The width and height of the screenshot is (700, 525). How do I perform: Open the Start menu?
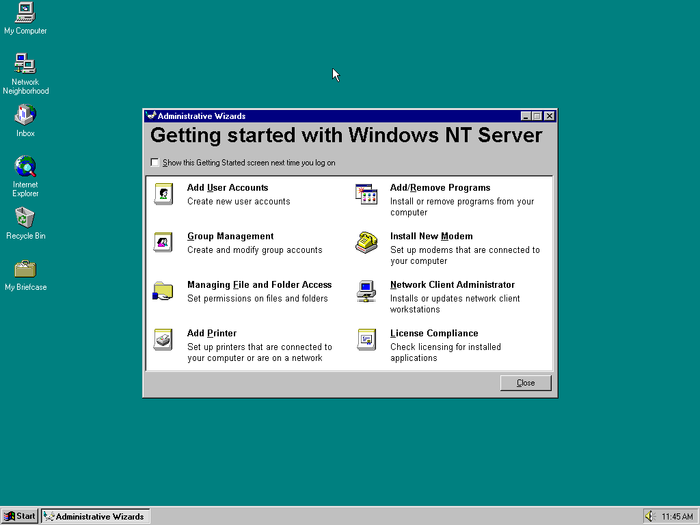coord(20,516)
